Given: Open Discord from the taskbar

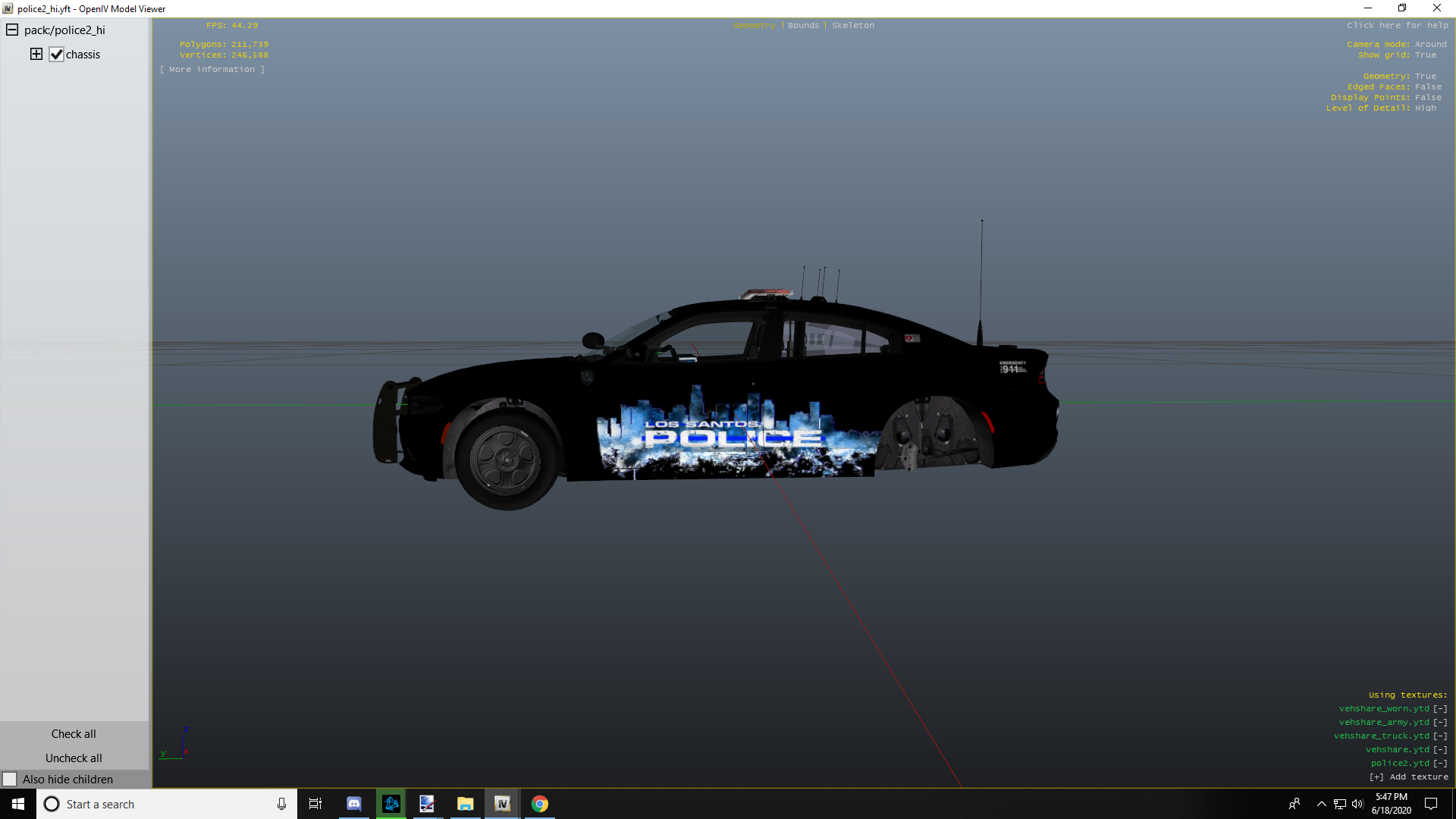Looking at the screenshot, I should [x=353, y=804].
